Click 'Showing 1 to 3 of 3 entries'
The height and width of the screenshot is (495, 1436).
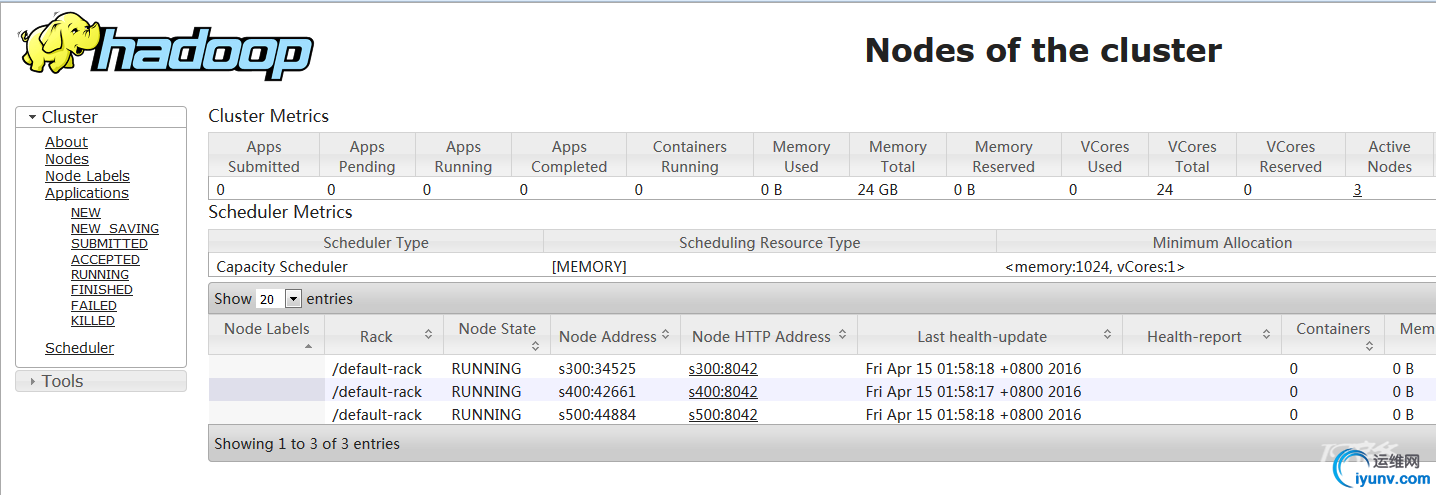pos(307,444)
